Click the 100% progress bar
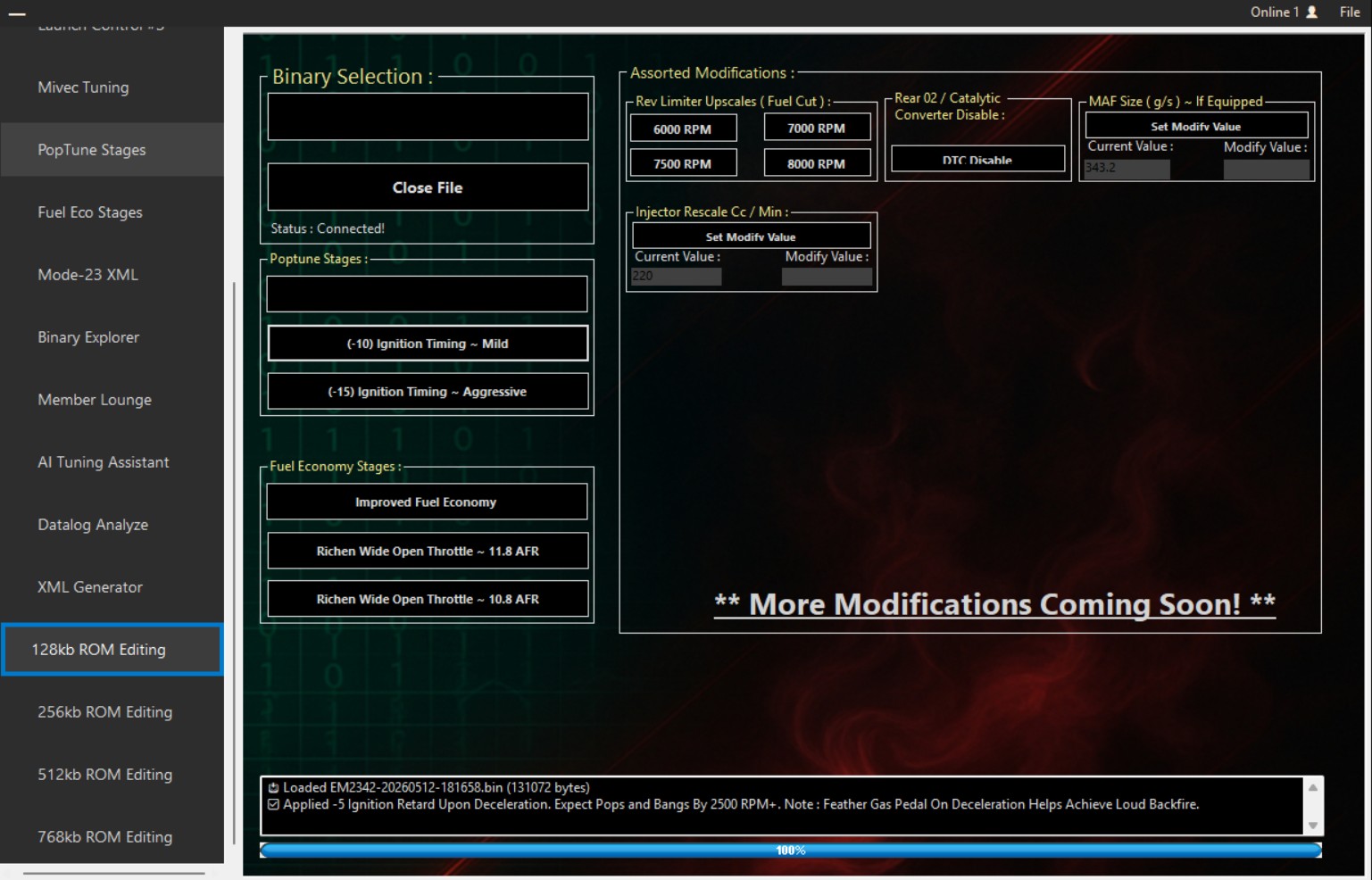 791,851
